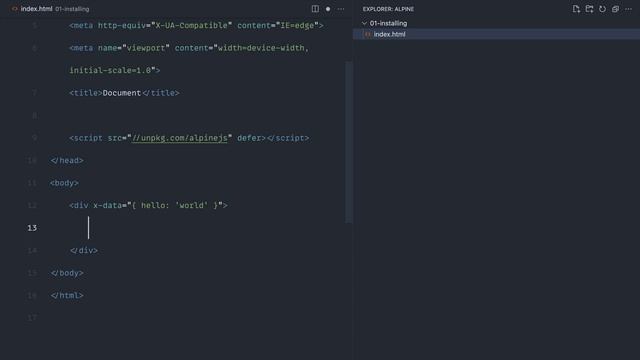Screen dimensions: 640x360
Task: Click the HTML file icon beside index.html in Explorer
Action: (368, 34)
